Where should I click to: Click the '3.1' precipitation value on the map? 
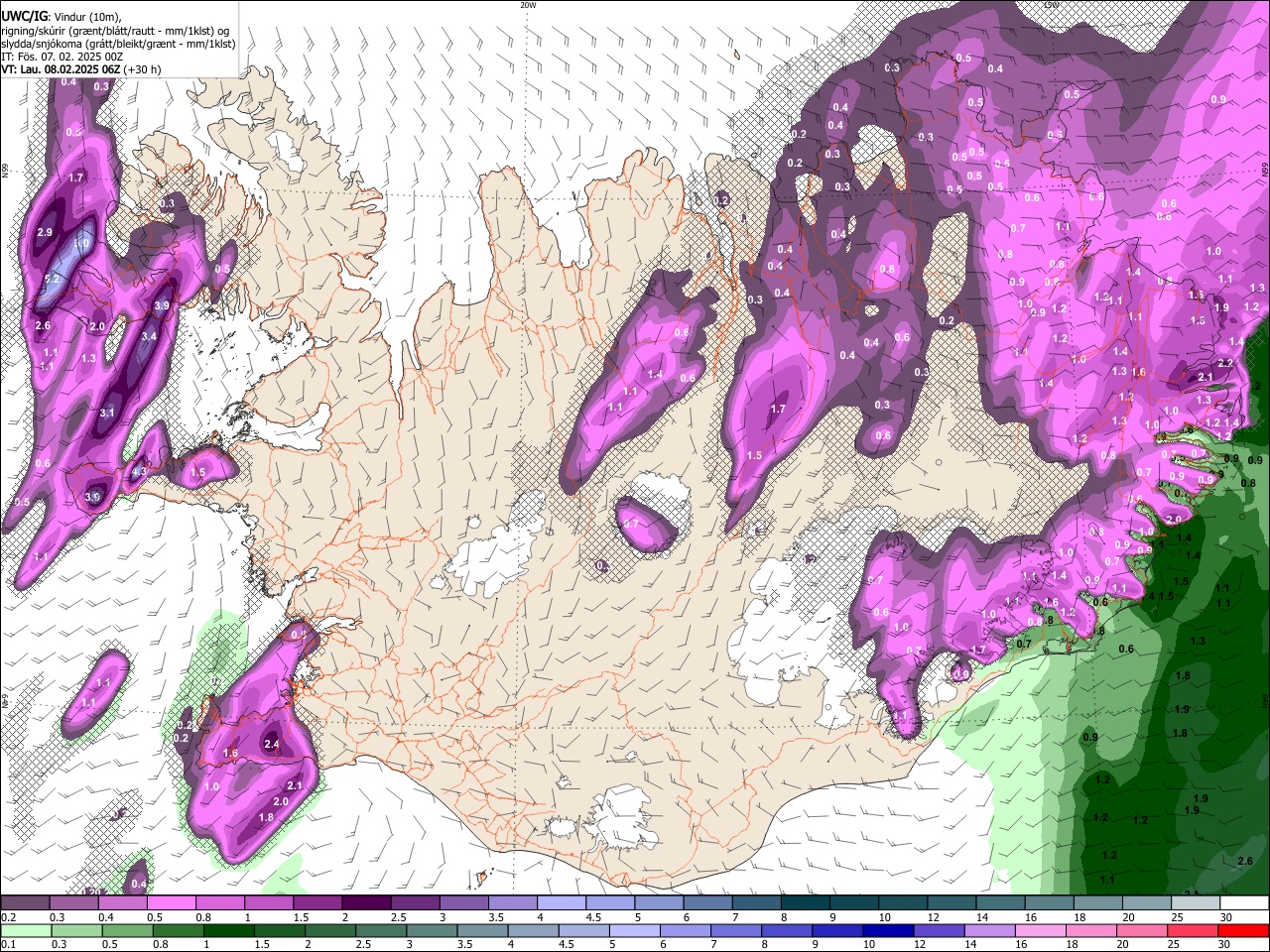(107, 414)
